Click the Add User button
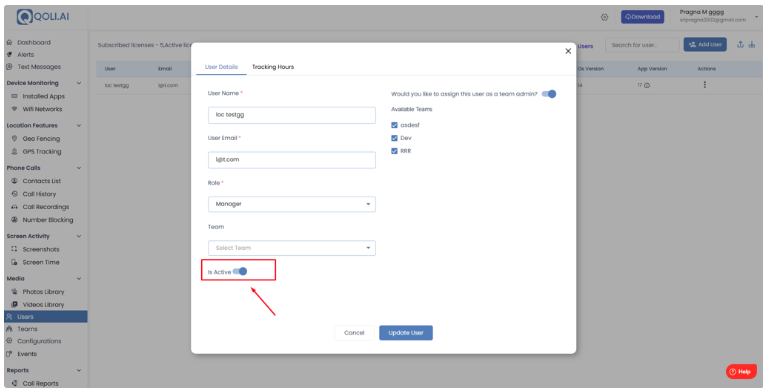This screenshot has width=763, height=388. (705, 44)
